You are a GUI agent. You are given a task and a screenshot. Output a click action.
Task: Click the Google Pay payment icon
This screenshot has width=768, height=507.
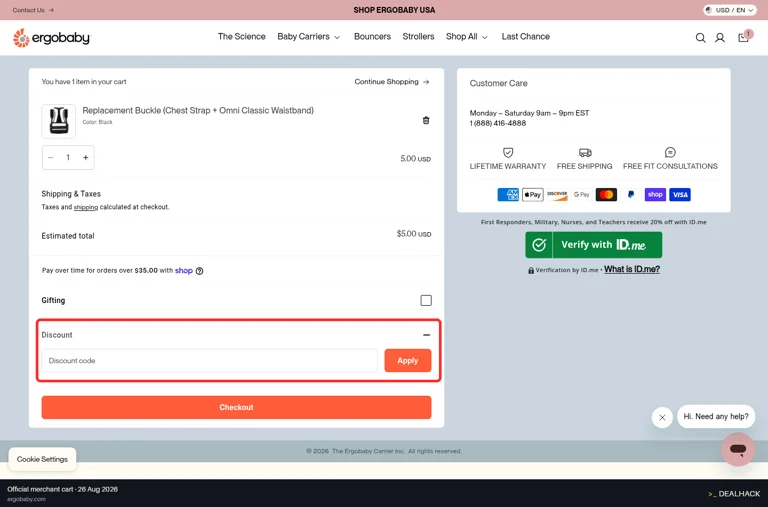581,194
